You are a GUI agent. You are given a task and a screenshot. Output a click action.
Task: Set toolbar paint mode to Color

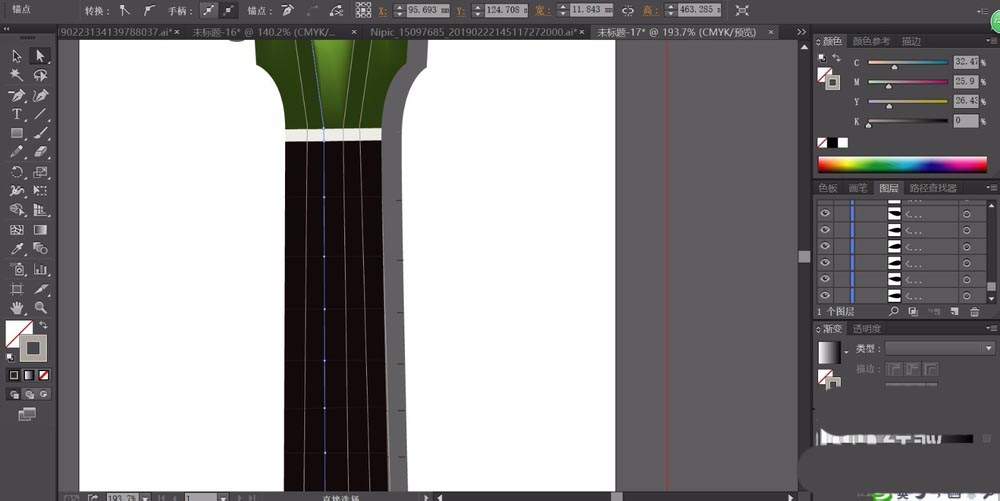[x=13, y=375]
